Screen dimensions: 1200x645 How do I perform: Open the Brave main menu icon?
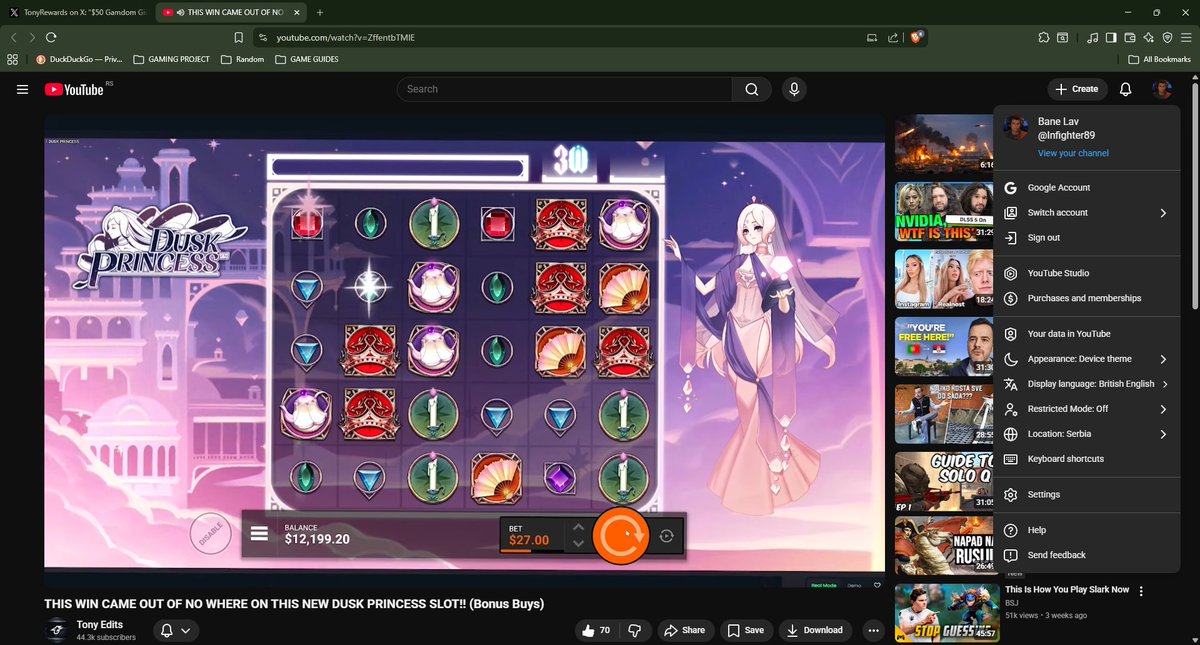click(x=1186, y=37)
